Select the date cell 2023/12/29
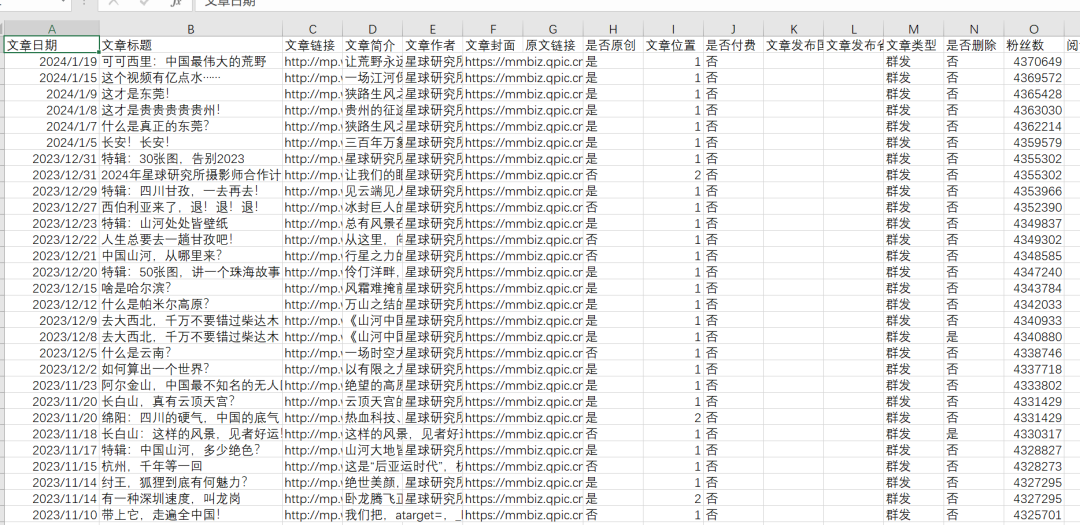The height and width of the screenshot is (525, 1080). [52, 191]
